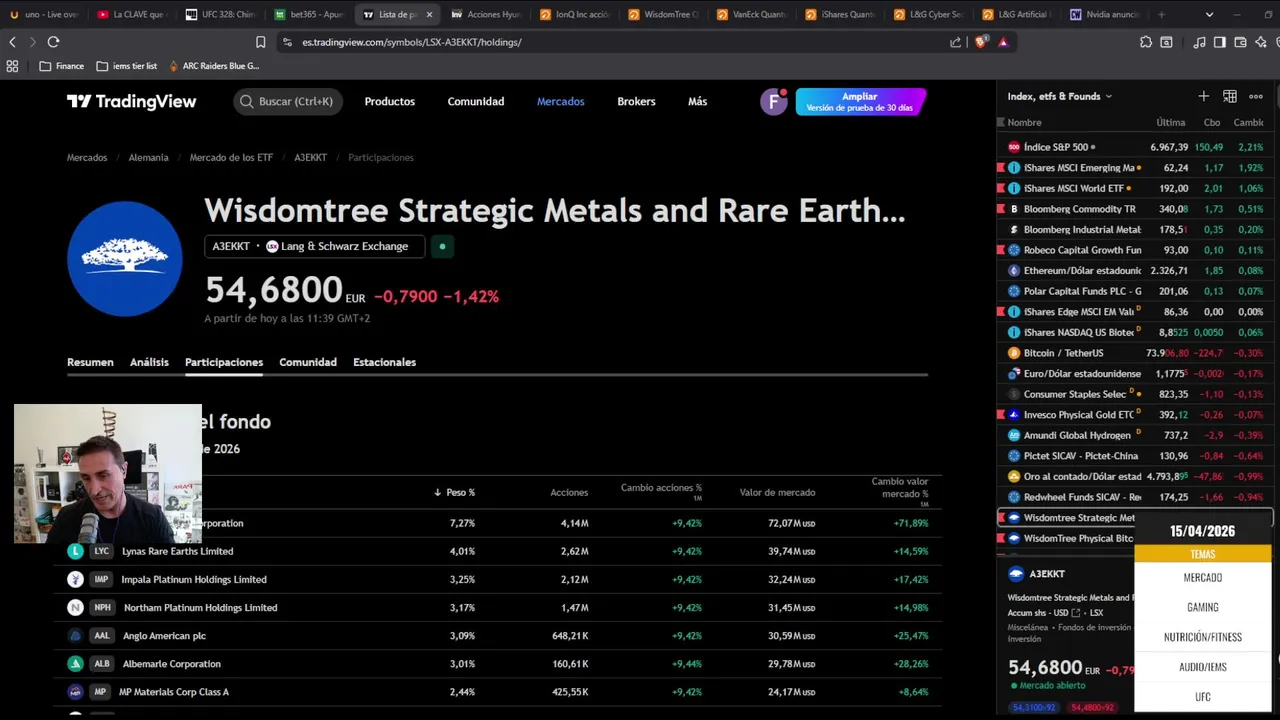The height and width of the screenshot is (720, 1280).
Task: Toggle flag on iShares MSCI World ETF row
Action: 1001,188
